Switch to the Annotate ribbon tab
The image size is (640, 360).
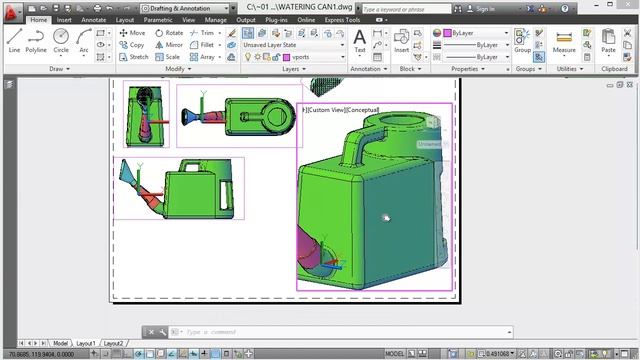coord(93,20)
